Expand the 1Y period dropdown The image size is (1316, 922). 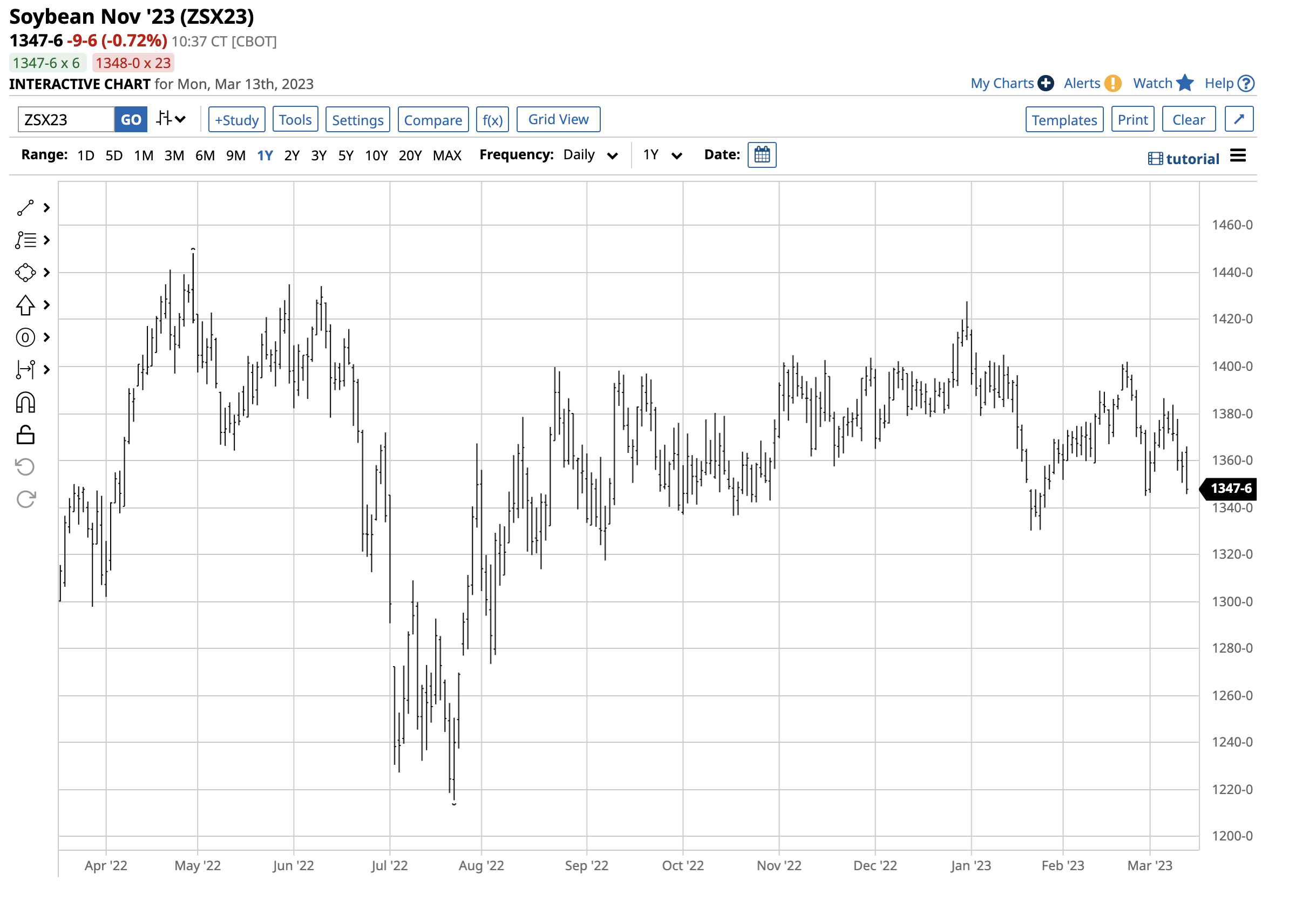tap(662, 155)
